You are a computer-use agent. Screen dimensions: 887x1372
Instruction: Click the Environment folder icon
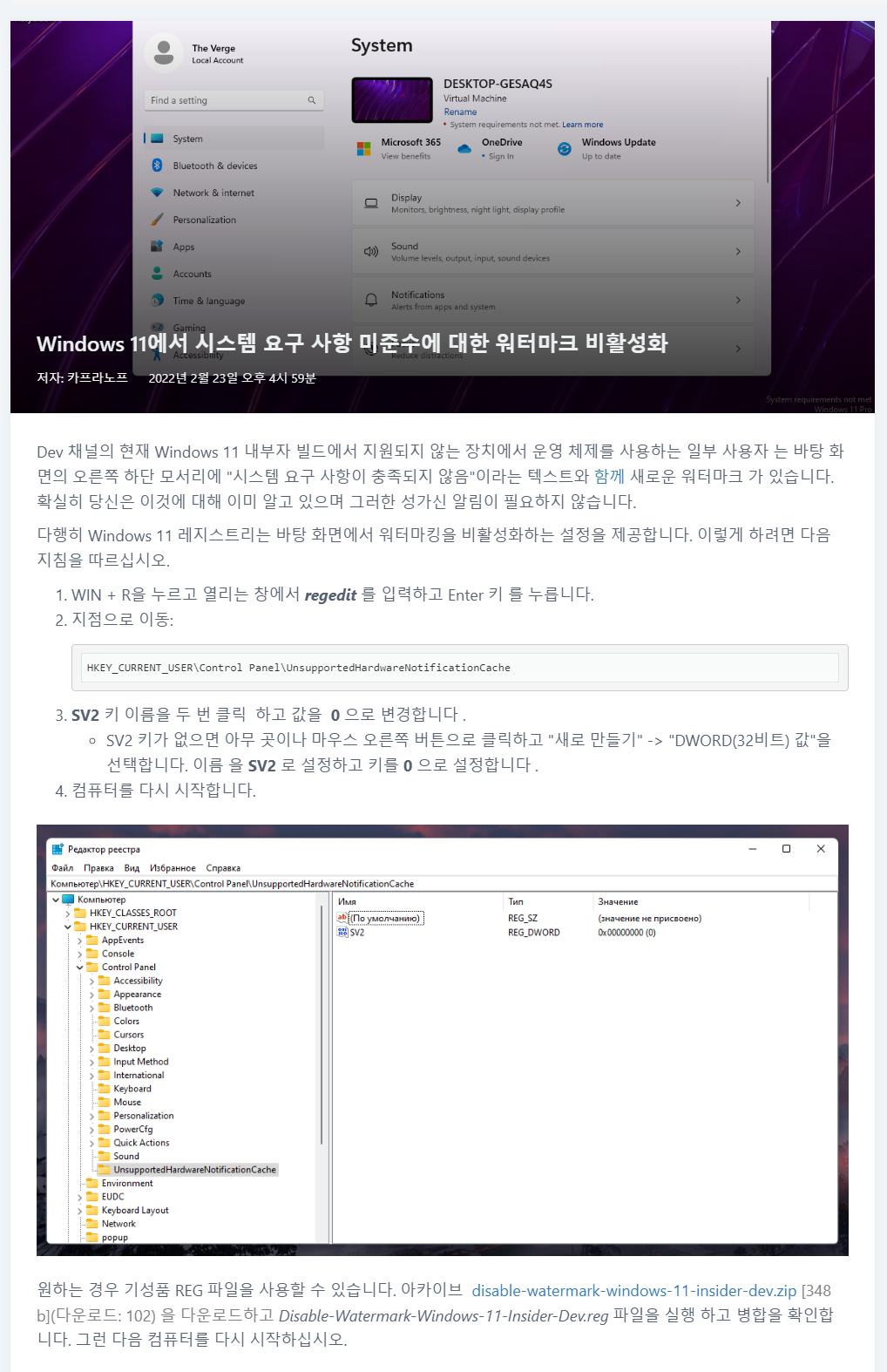click(x=92, y=1183)
